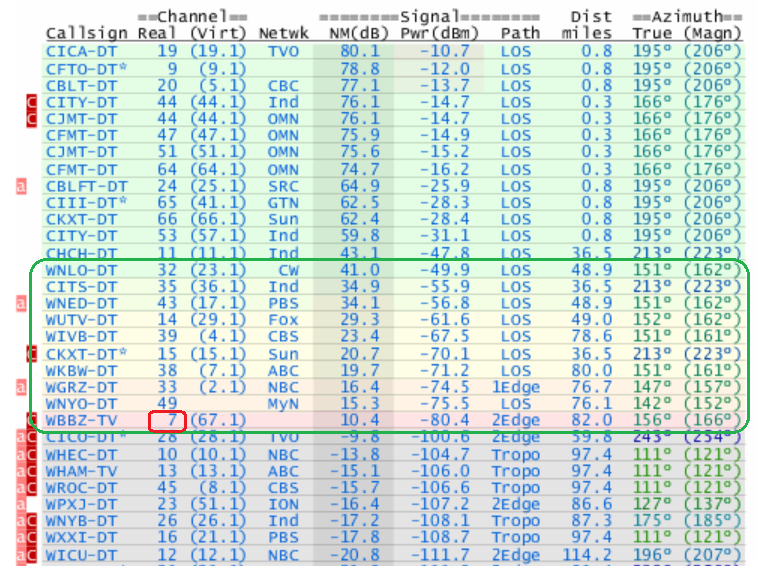Click CBC network in CBLT-DT row
Viewport: 760px width, 566px height.
[x=283, y=86]
